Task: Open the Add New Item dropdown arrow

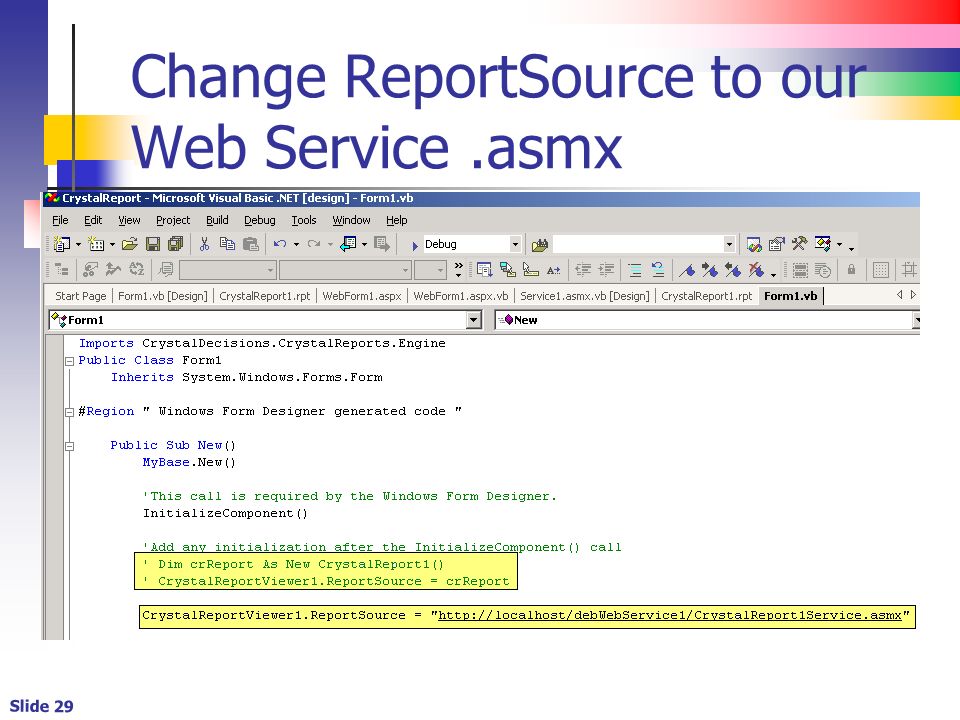Action: pyautogui.click(x=113, y=245)
